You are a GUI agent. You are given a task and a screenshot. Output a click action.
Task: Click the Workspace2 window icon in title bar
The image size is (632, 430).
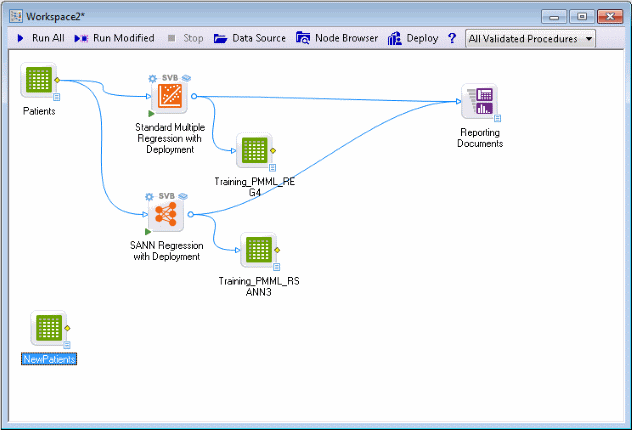[16, 17]
